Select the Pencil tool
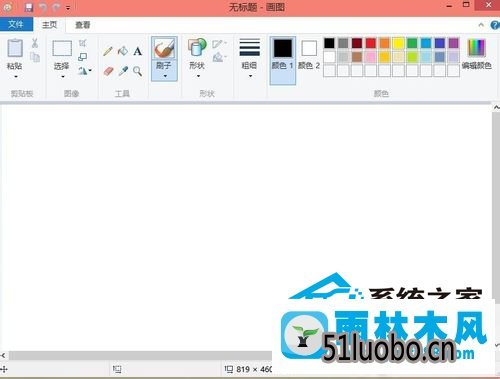The height and width of the screenshot is (379, 500). 108,51
